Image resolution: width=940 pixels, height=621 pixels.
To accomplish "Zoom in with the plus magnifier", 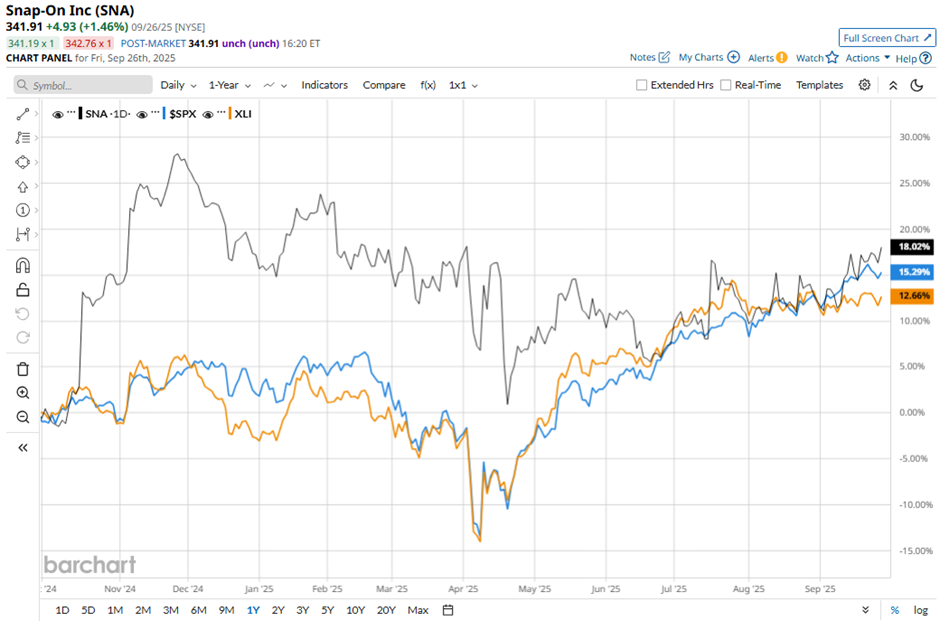I will tap(22, 393).
